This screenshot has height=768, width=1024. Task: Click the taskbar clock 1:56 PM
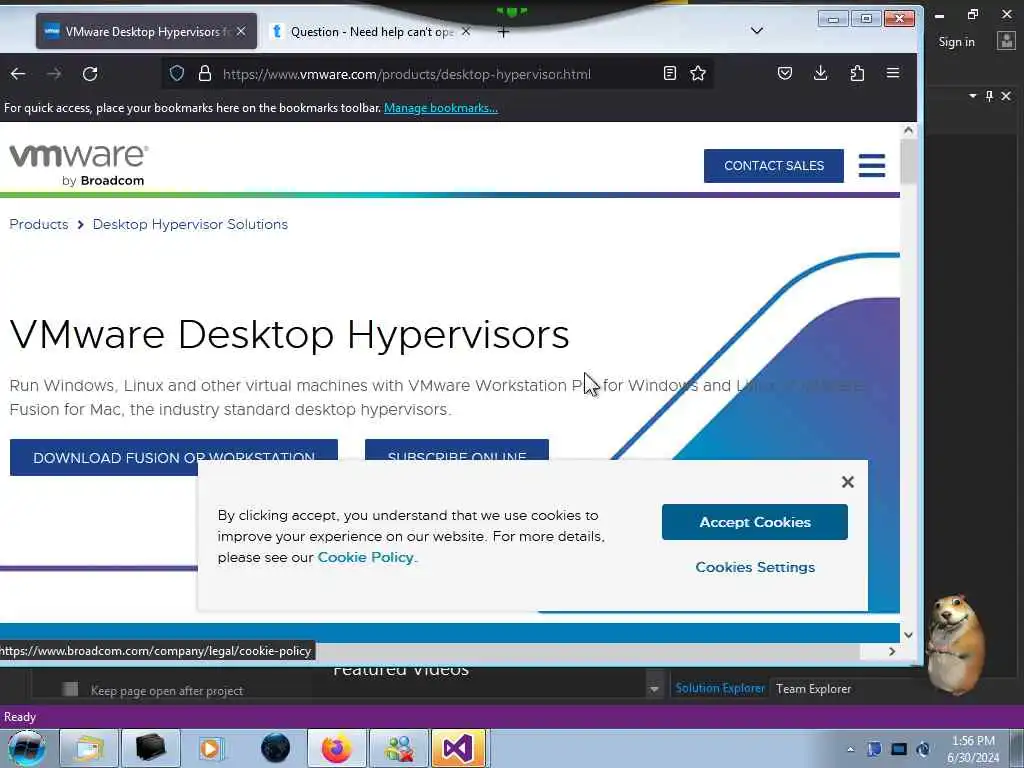pos(973,741)
